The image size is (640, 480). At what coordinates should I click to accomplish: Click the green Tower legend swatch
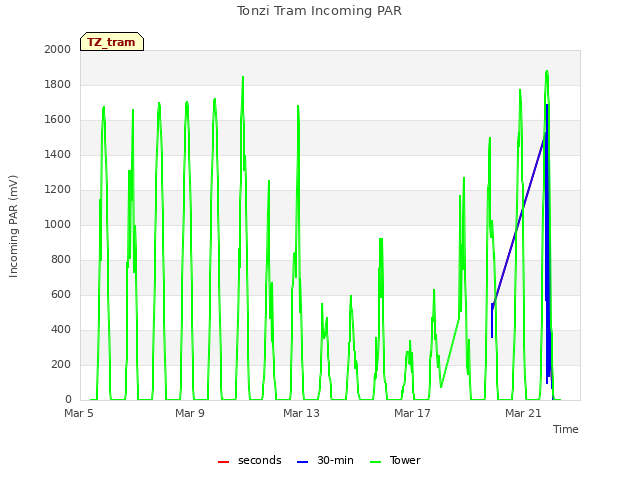pyautogui.click(x=375, y=462)
